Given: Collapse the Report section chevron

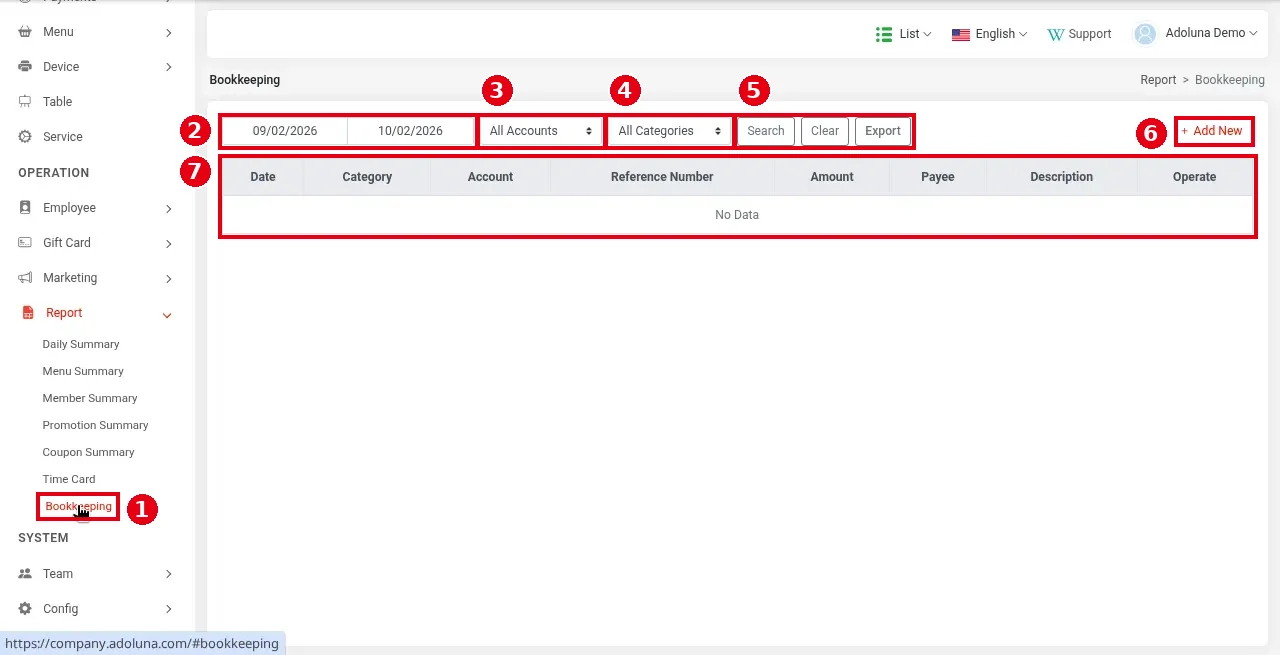Looking at the screenshot, I should click(167, 315).
